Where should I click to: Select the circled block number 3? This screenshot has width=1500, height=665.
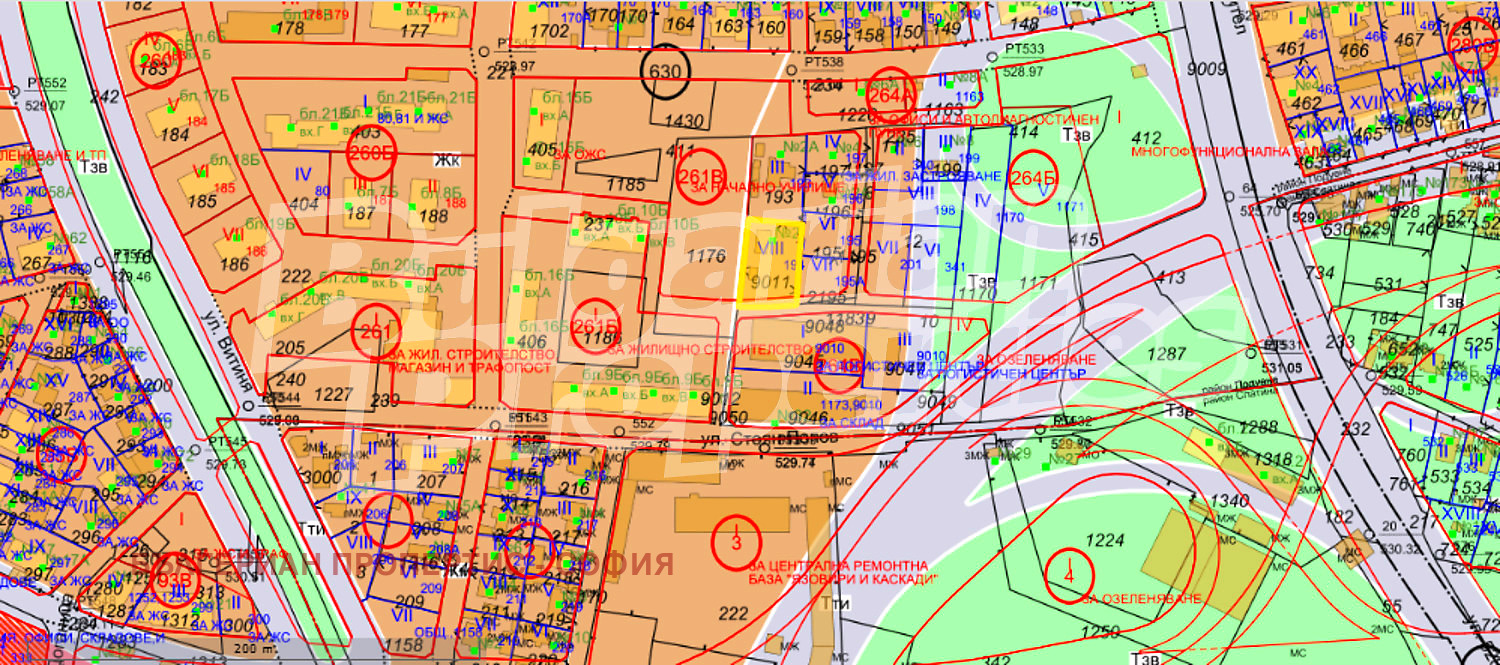click(x=736, y=542)
